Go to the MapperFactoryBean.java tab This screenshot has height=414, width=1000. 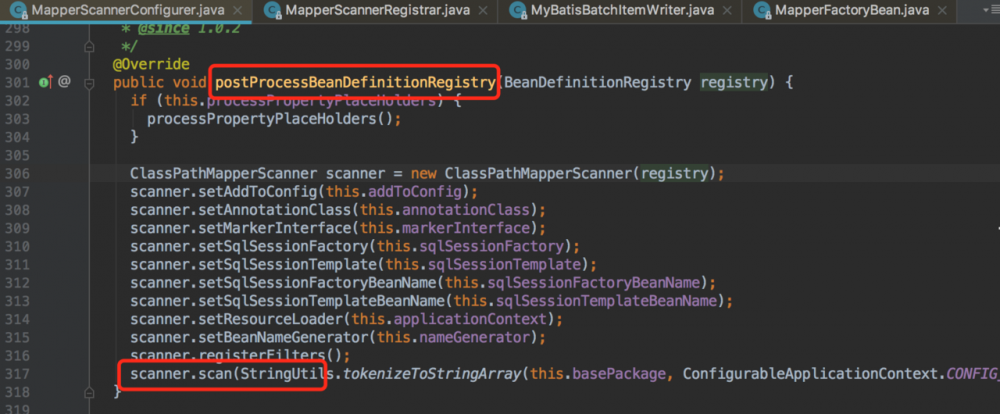853,10
